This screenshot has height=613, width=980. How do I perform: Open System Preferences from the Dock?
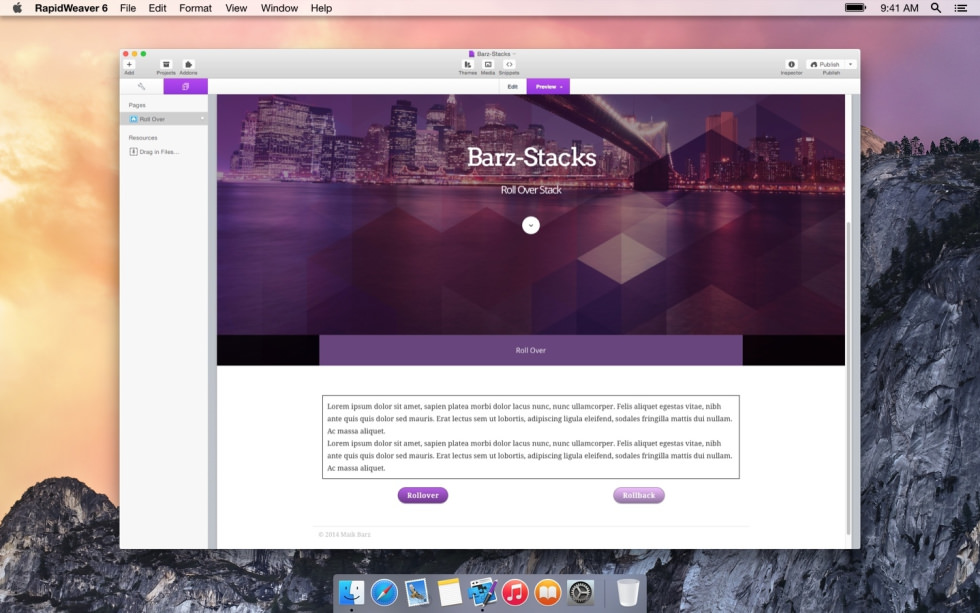point(580,592)
